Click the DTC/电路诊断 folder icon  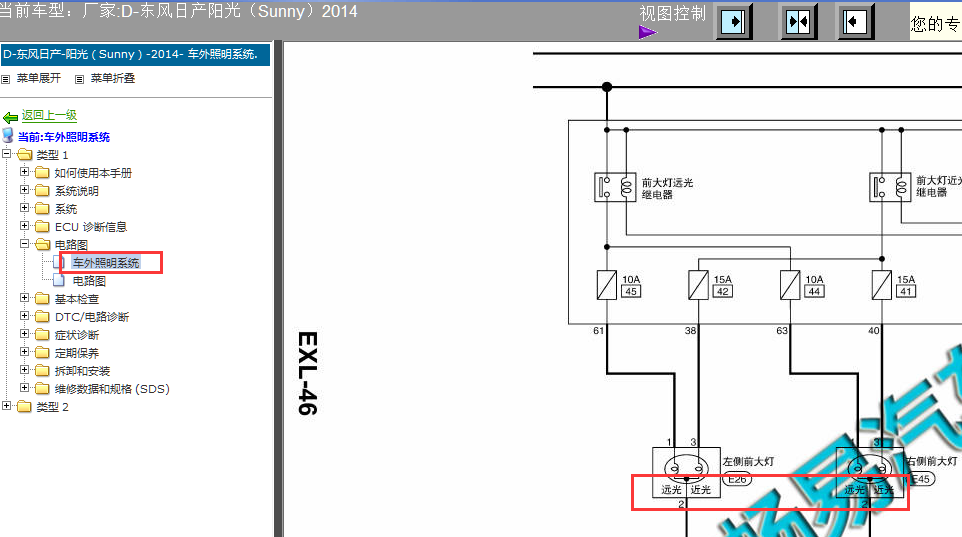[42, 316]
